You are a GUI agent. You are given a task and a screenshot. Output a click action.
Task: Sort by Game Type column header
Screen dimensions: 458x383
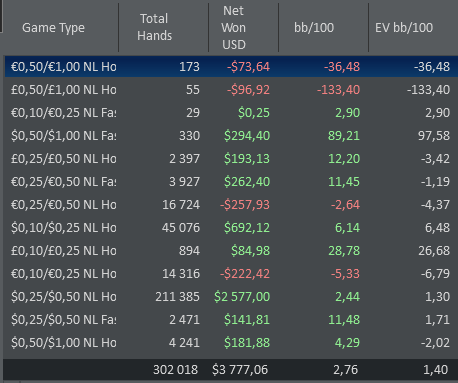tap(61, 28)
